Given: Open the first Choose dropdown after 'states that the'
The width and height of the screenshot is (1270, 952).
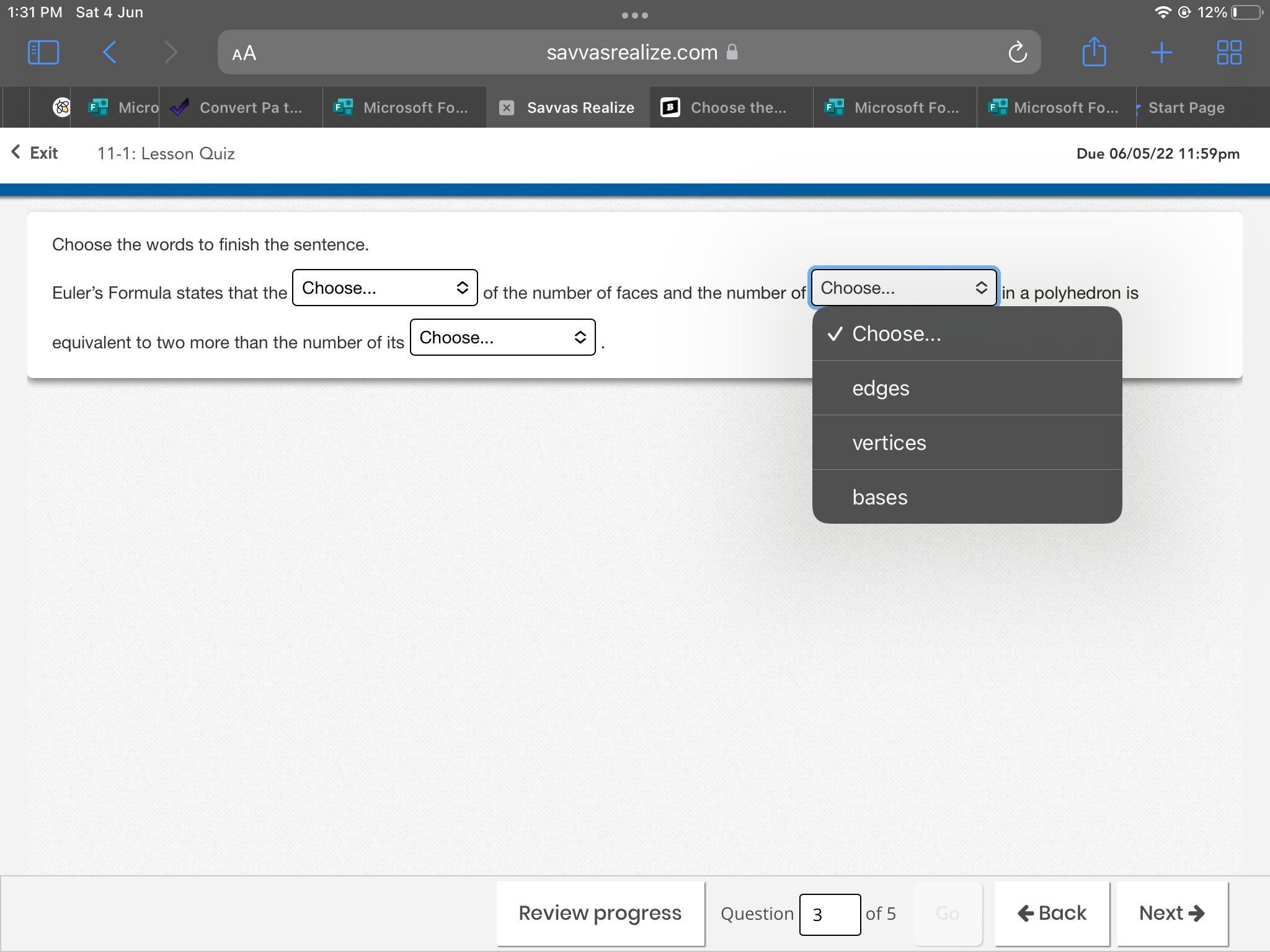Looking at the screenshot, I should tap(384, 288).
